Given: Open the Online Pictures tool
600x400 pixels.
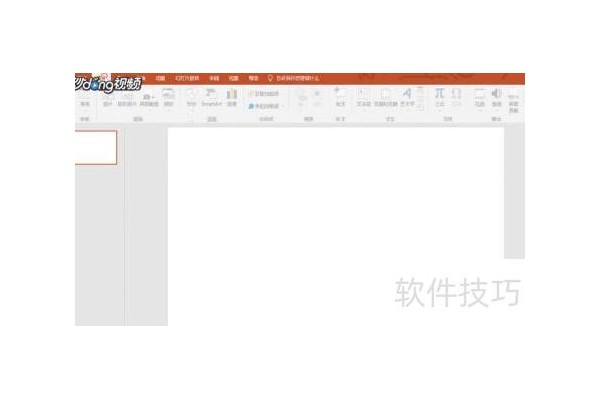Looking at the screenshot, I should (126, 99).
